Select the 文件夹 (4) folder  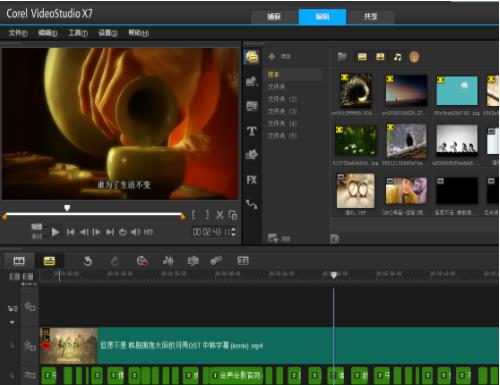coord(282,123)
